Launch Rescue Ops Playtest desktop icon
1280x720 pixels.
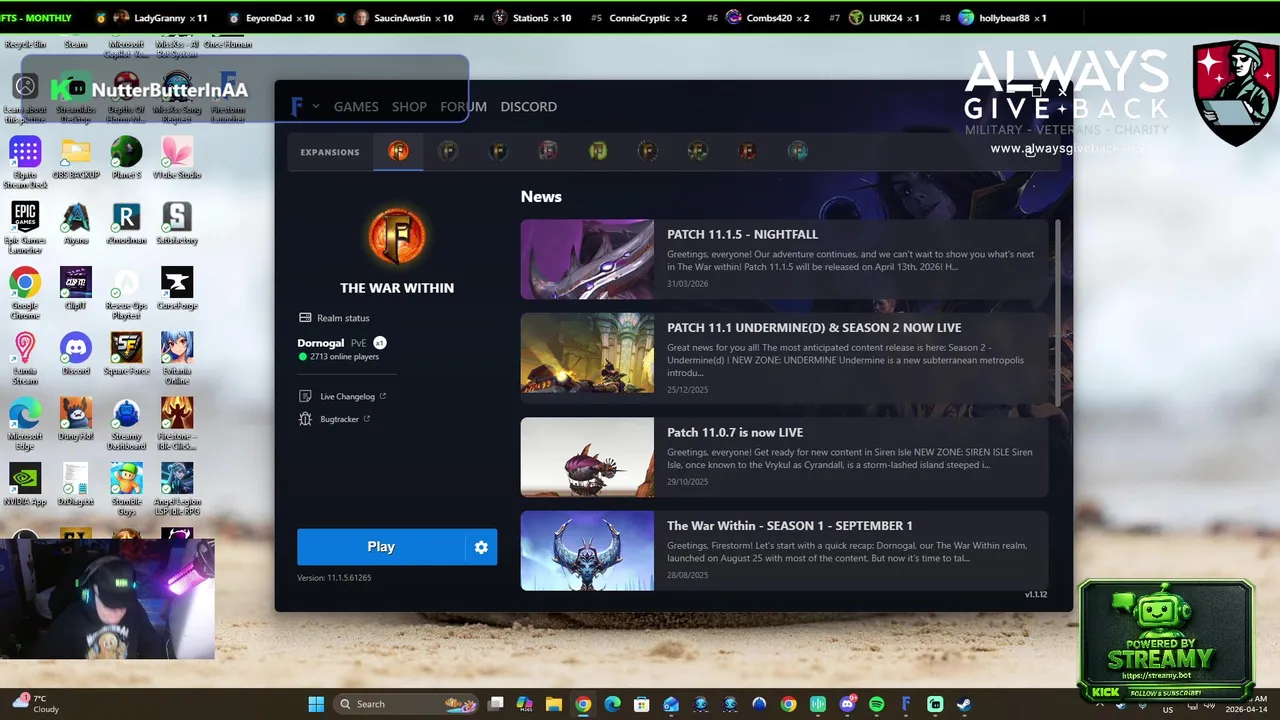[126, 293]
